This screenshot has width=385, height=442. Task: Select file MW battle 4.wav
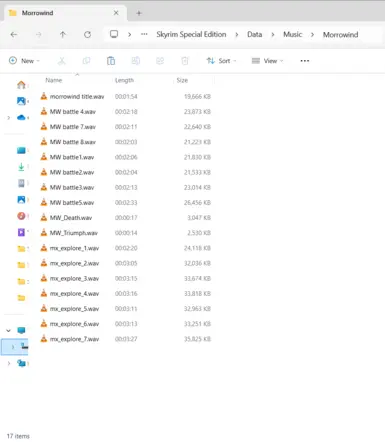[x=73, y=112]
